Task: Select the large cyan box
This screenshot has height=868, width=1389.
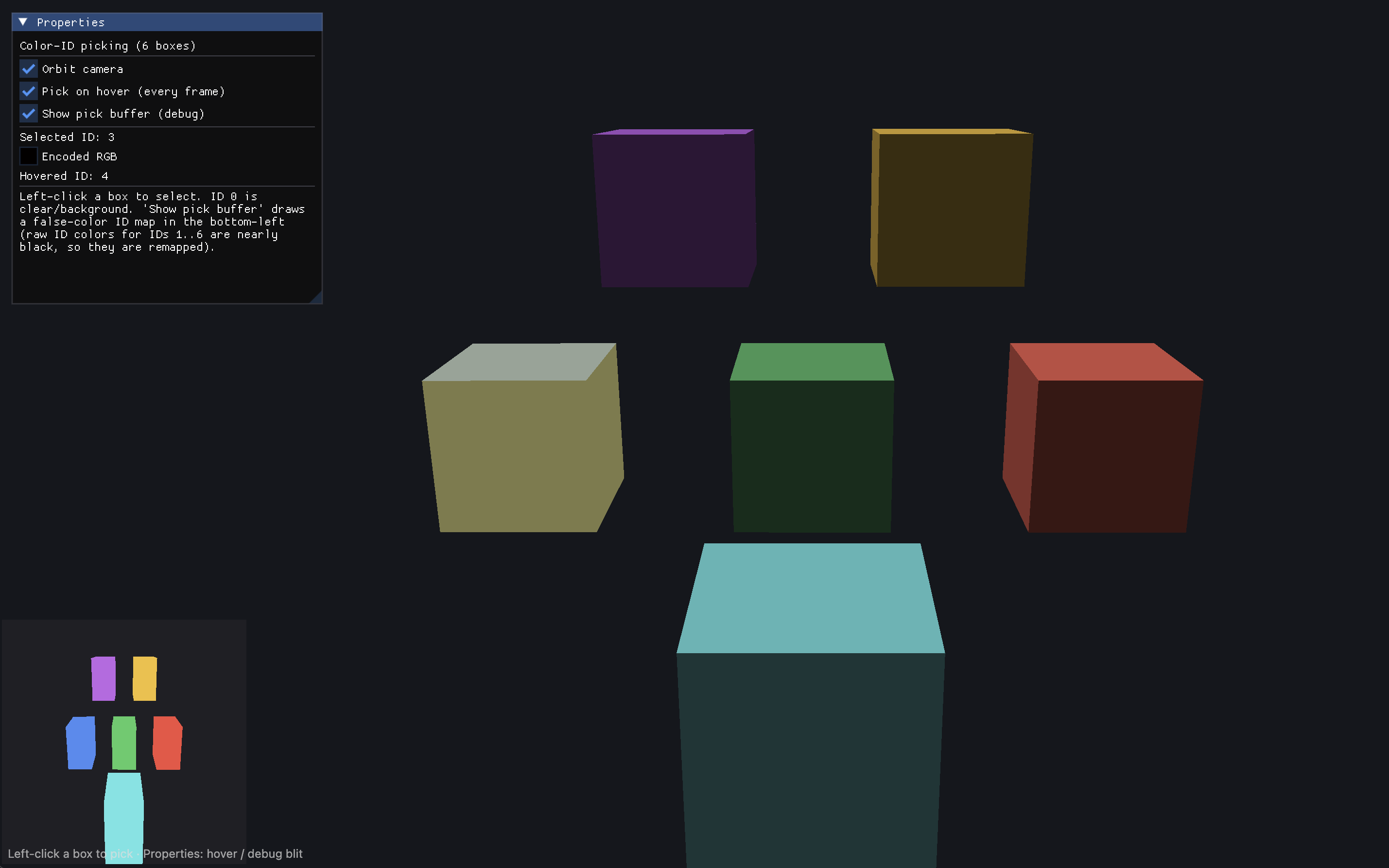Action: tap(811, 706)
